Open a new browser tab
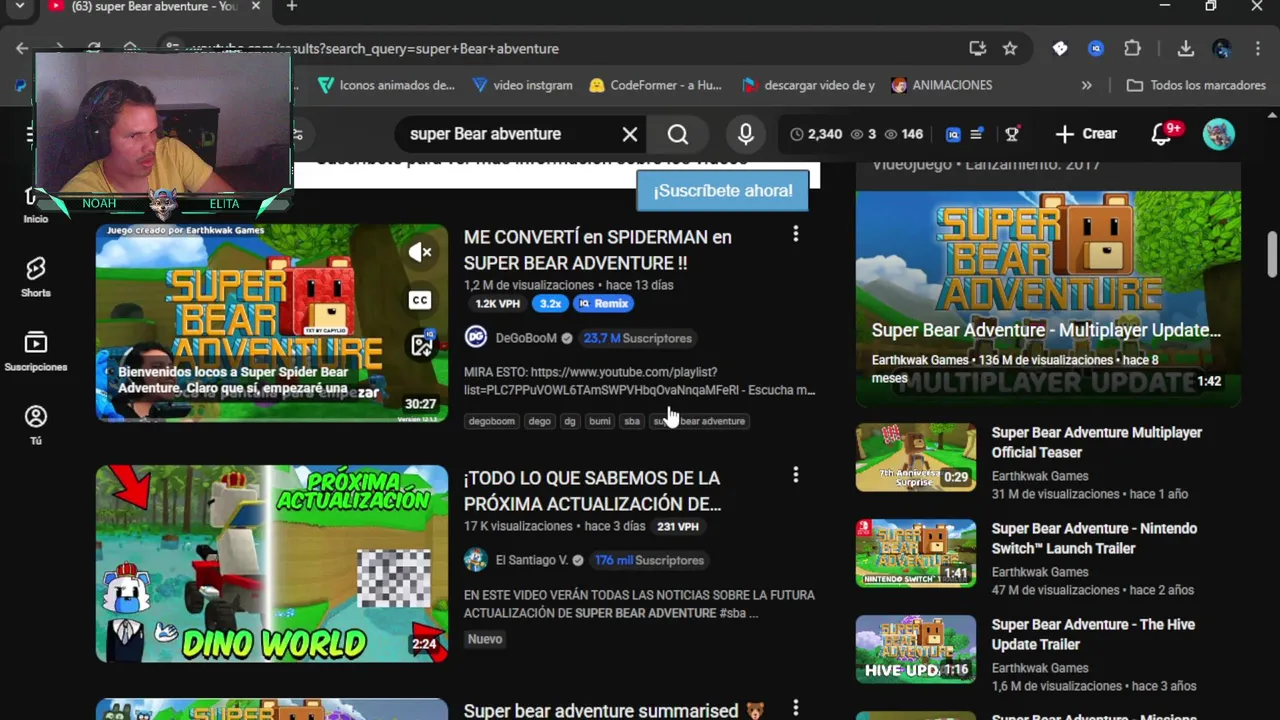Viewport: 1280px width, 720px height. click(x=291, y=6)
